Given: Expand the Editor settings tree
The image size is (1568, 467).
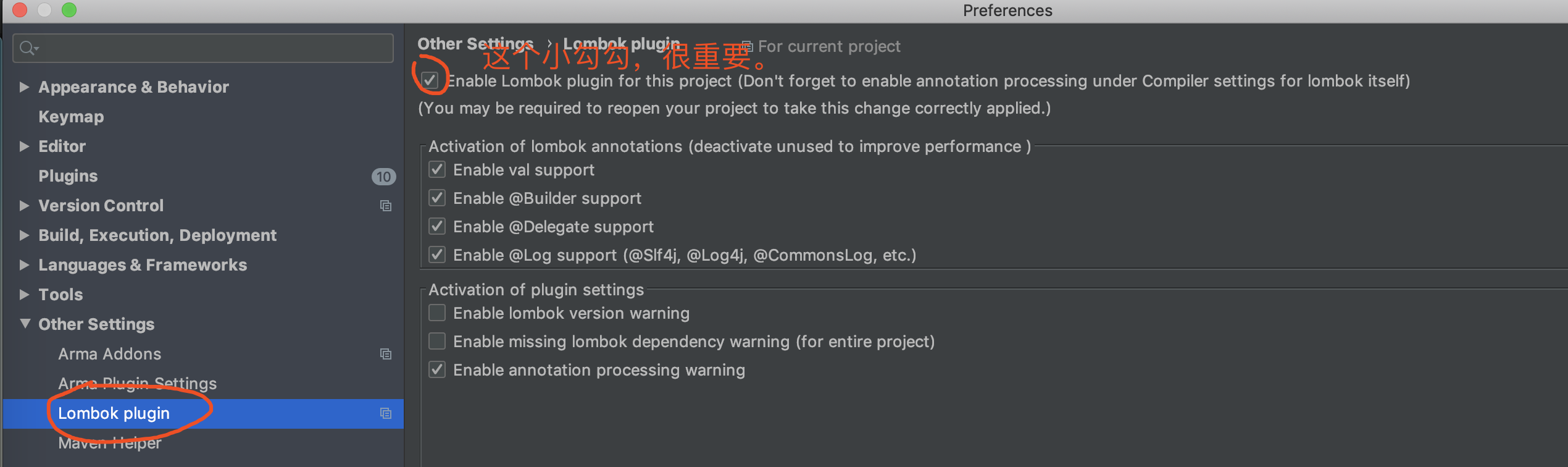Looking at the screenshot, I should click(x=24, y=146).
